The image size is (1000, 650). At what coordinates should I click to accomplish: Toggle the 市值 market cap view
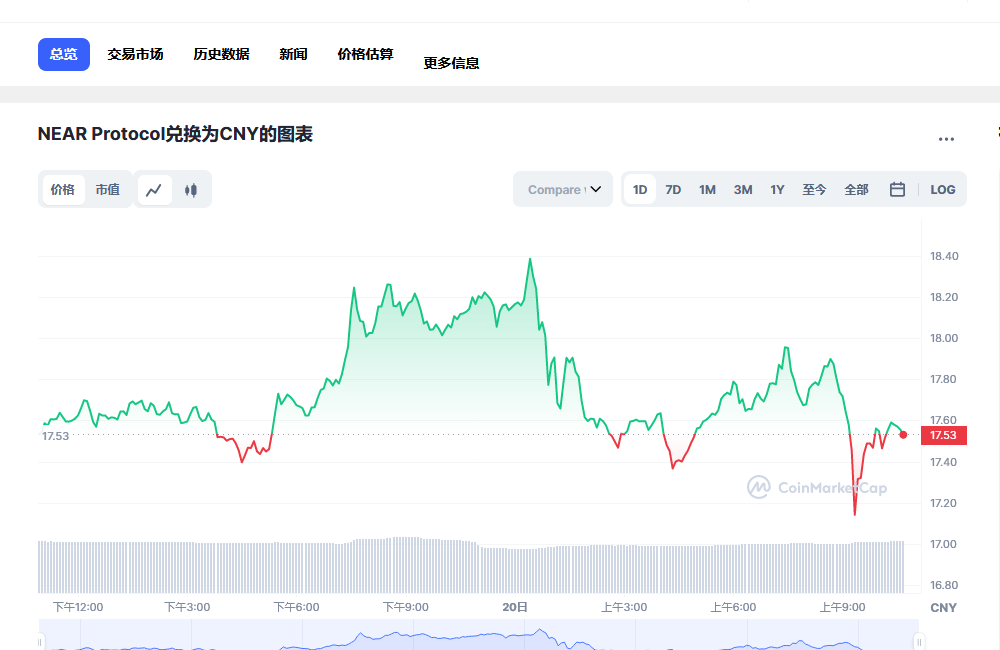pos(108,190)
